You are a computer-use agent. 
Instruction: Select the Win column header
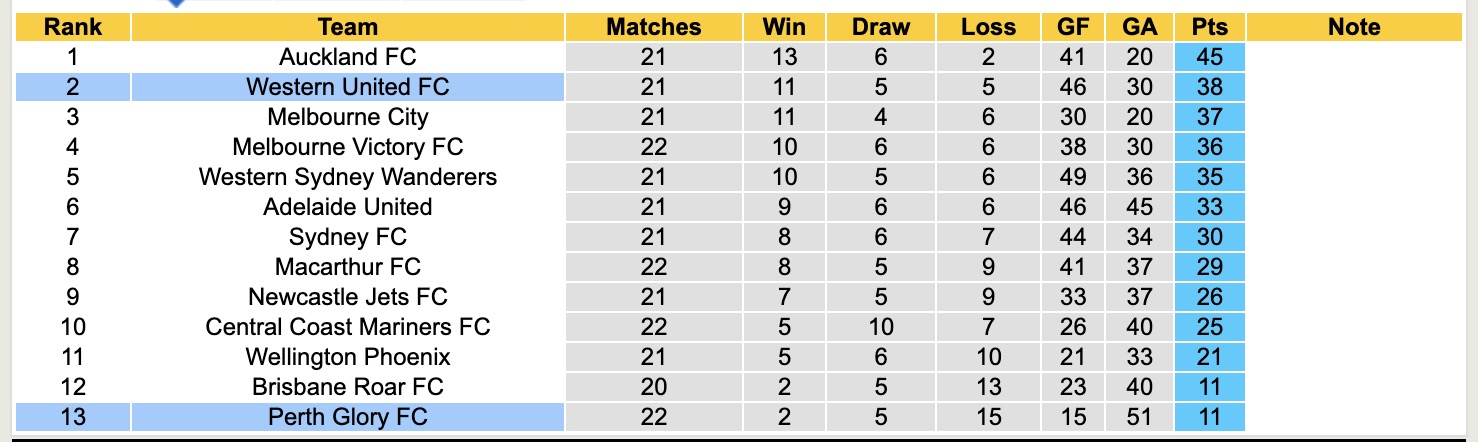[x=784, y=27]
